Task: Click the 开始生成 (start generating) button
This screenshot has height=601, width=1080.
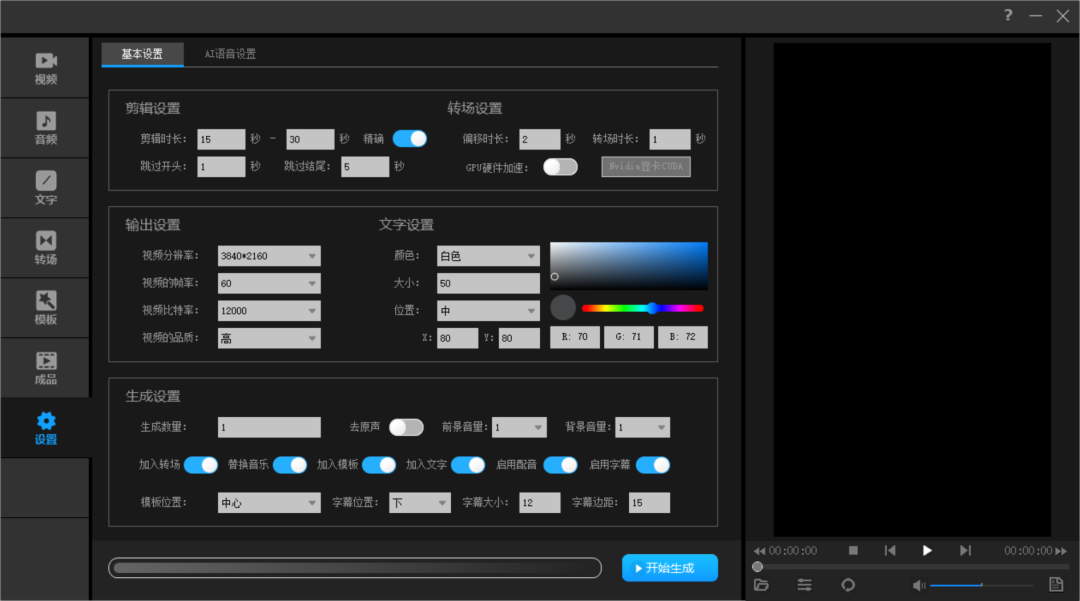Action: [669, 568]
